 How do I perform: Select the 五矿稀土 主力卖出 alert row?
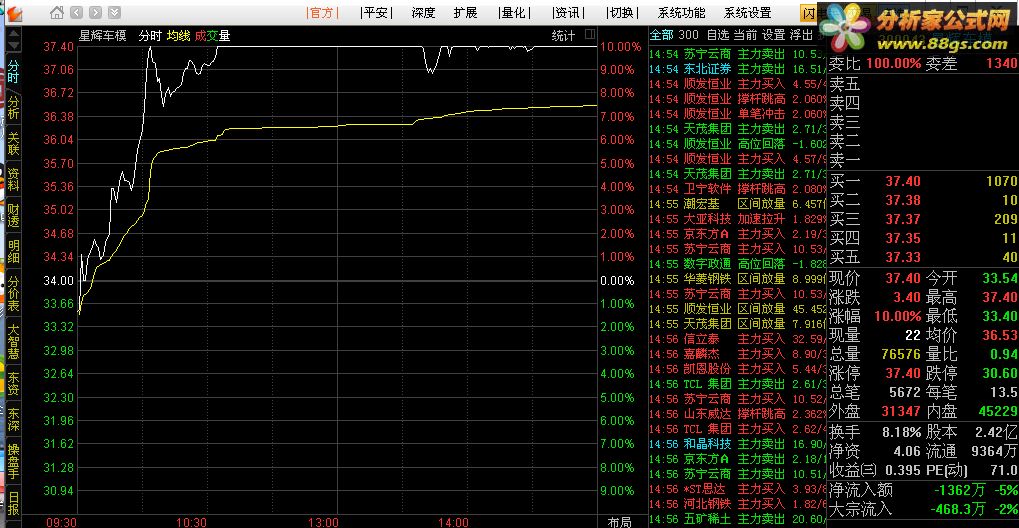coord(738,518)
